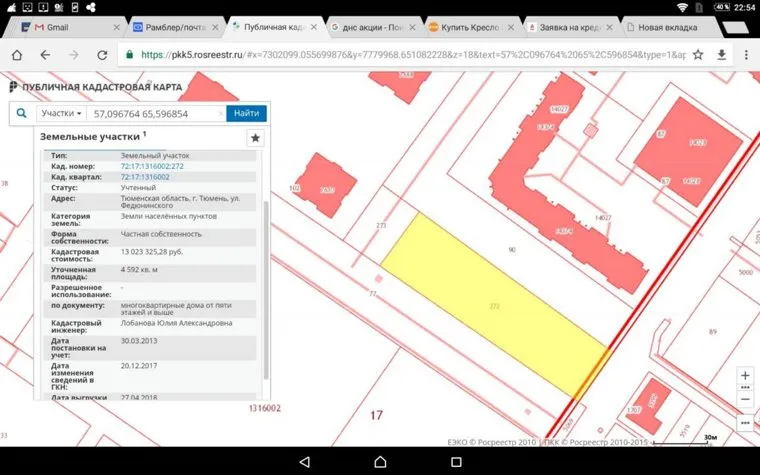Image resolution: width=760 pixels, height=475 pixels.
Task: Click the search magnifier icon
Action: 21,113
